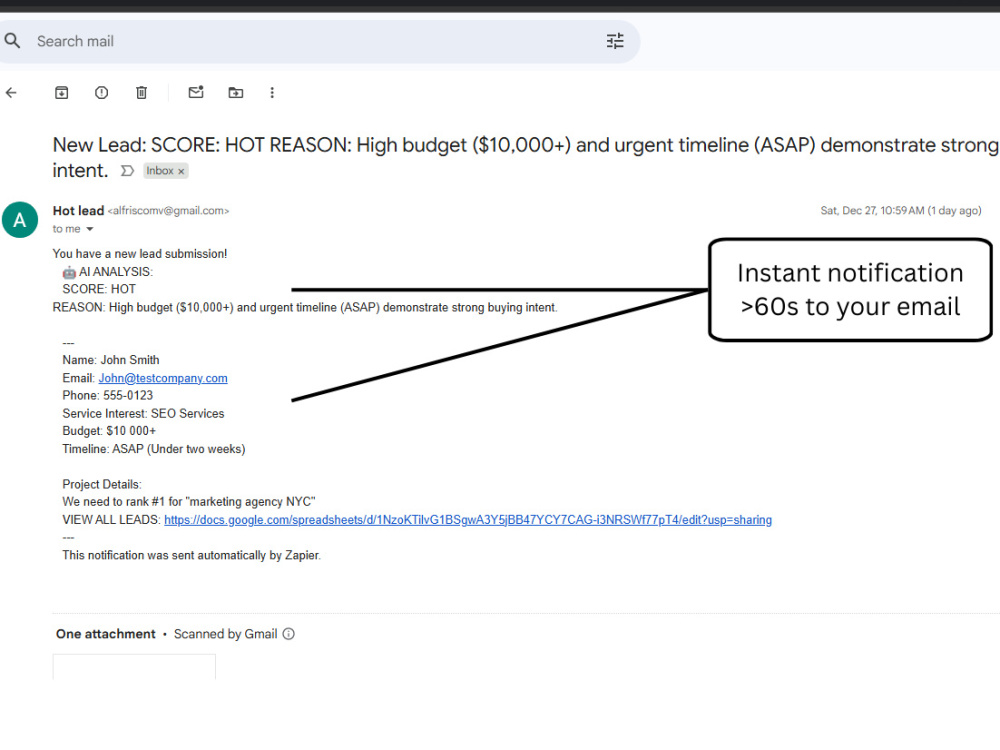This screenshot has height=750, width=1000.
Task: Archive this email
Action: (61, 93)
